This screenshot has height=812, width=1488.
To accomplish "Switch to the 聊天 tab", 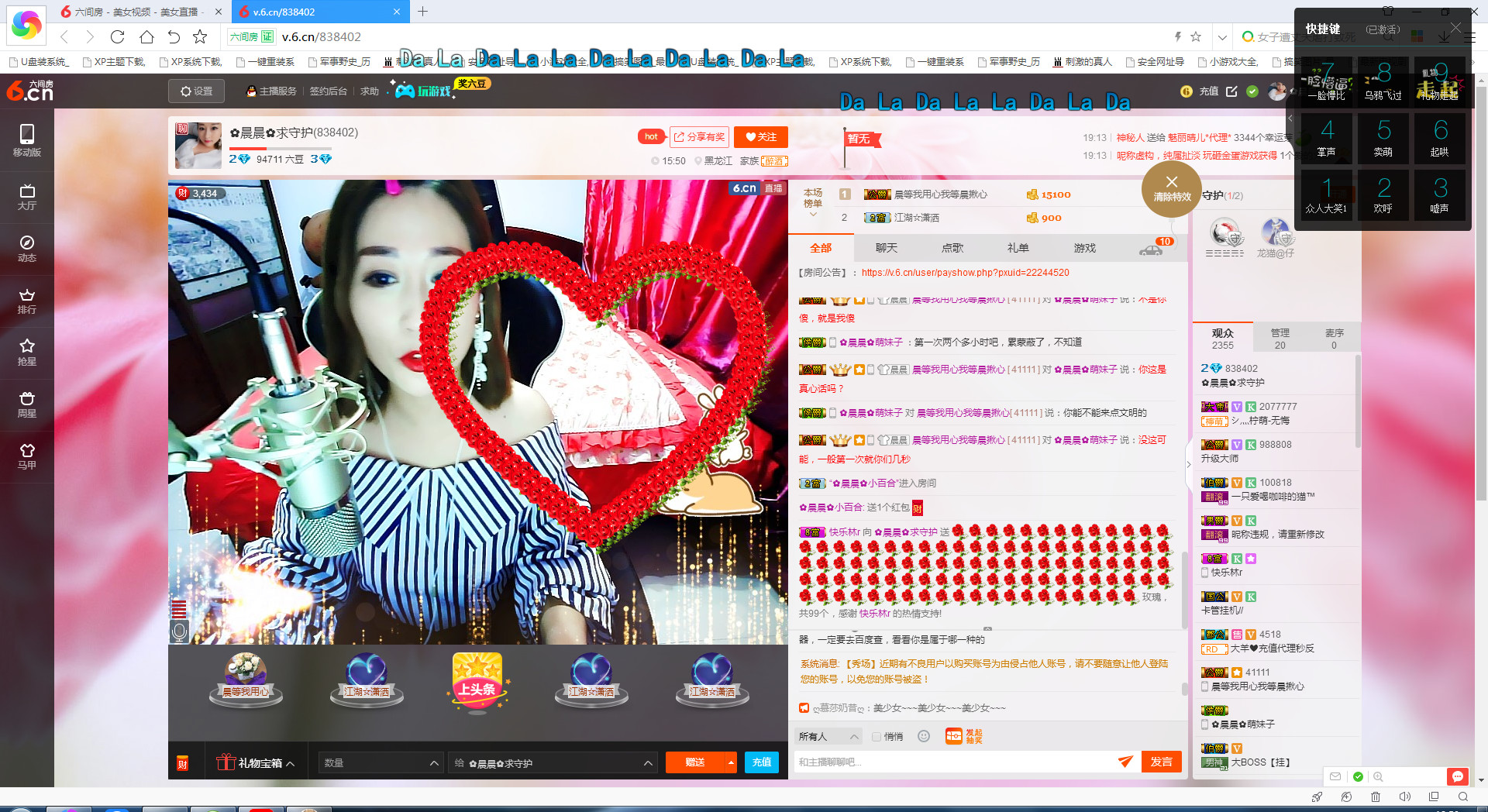I will coord(887,248).
